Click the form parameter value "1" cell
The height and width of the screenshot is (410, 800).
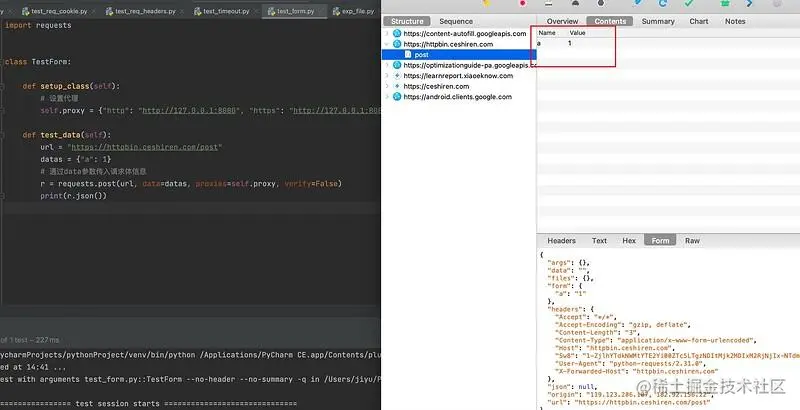pyautogui.click(x=570, y=43)
